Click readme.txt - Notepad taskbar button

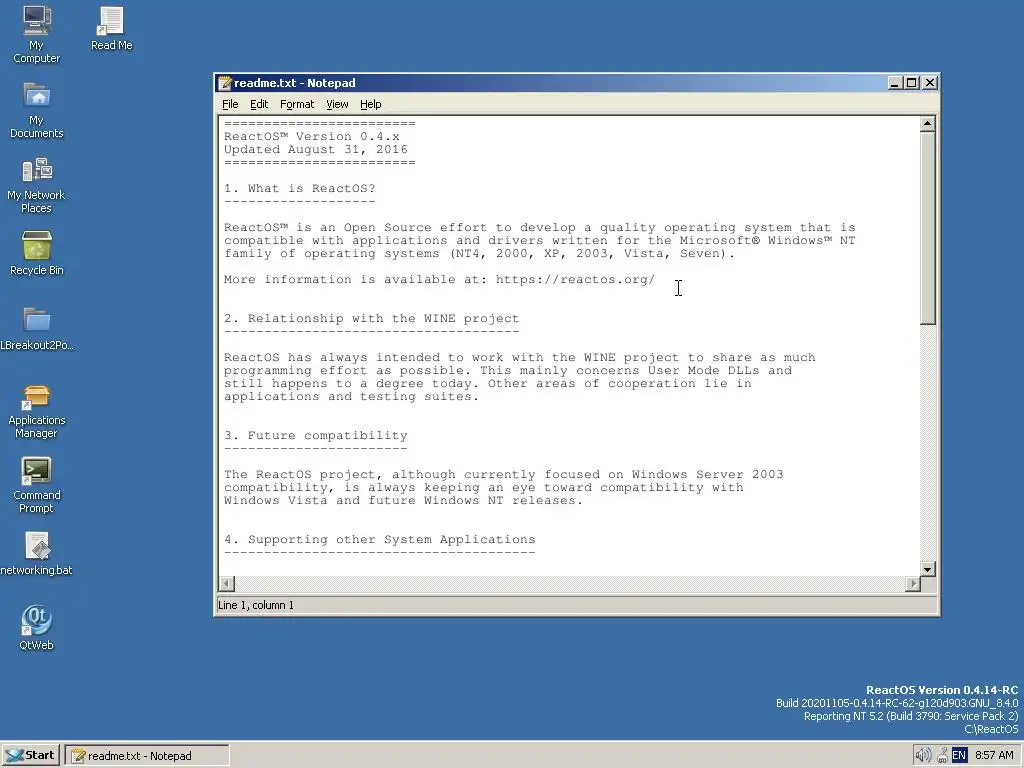click(147, 756)
